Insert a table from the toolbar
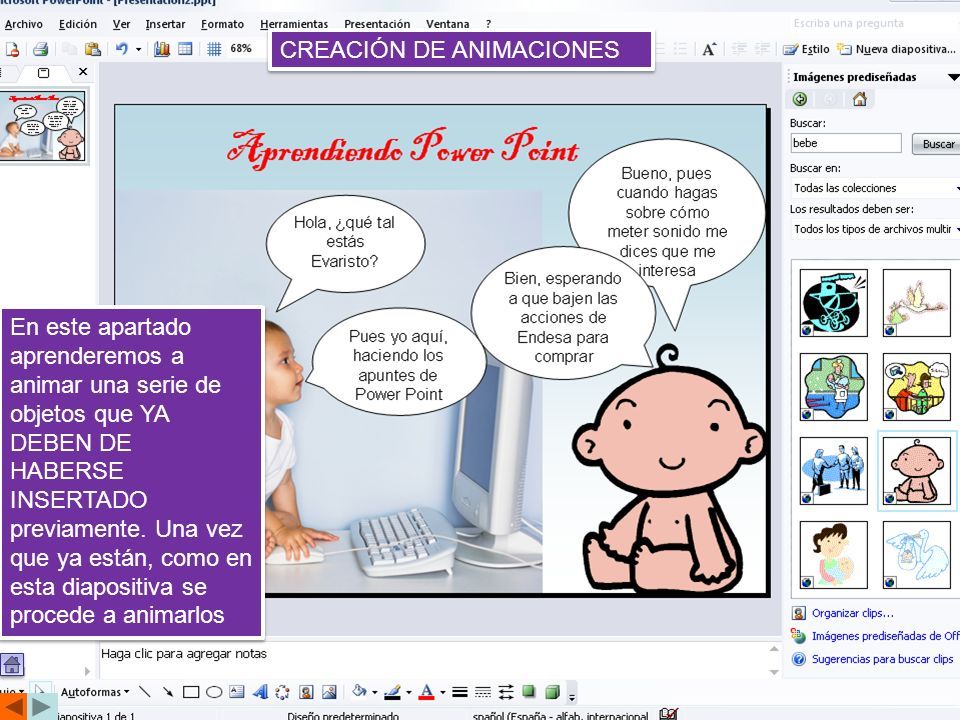 tap(185, 49)
